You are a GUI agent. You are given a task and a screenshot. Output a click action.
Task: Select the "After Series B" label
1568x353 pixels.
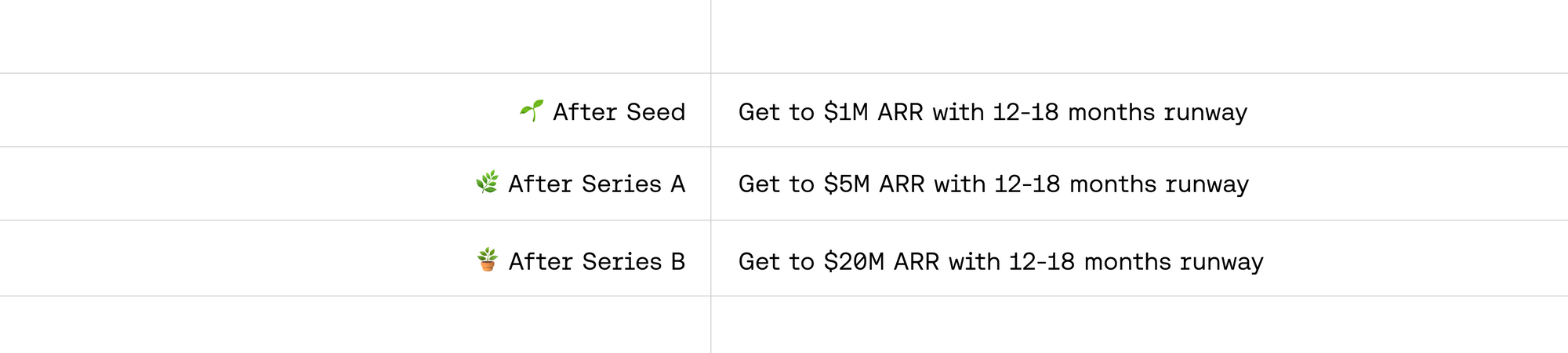[x=597, y=261]
